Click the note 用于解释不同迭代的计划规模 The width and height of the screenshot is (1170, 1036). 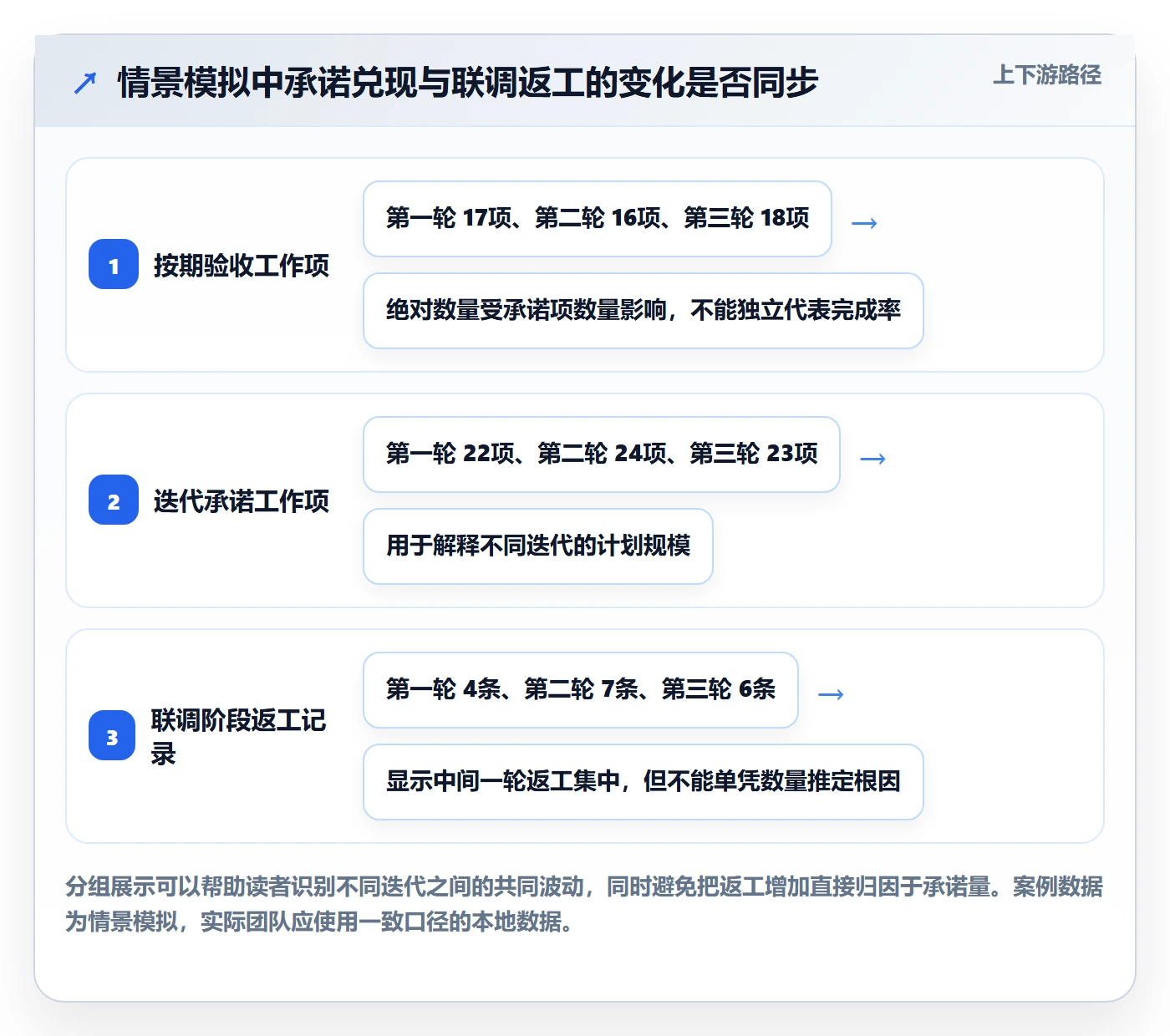pyautogui.click(x=538, y=546)
